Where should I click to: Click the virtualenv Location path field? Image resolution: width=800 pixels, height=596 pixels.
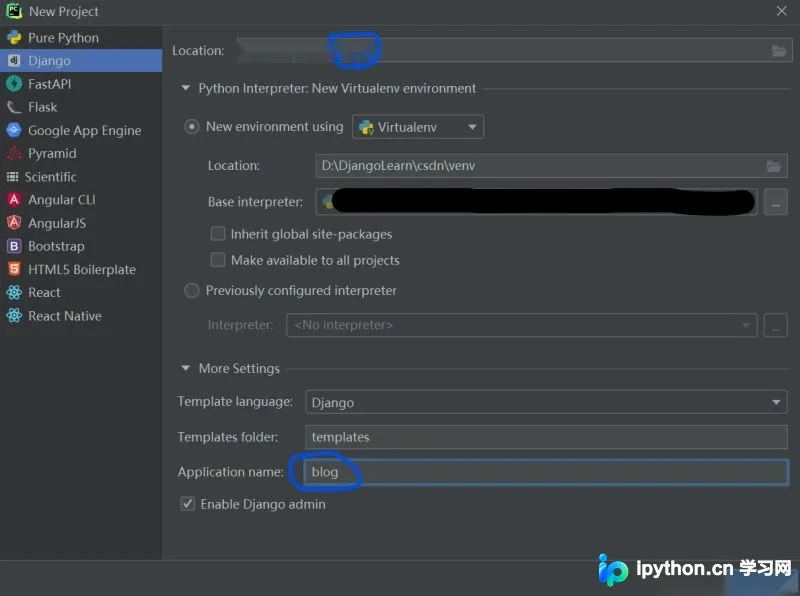tap(551, 166)
